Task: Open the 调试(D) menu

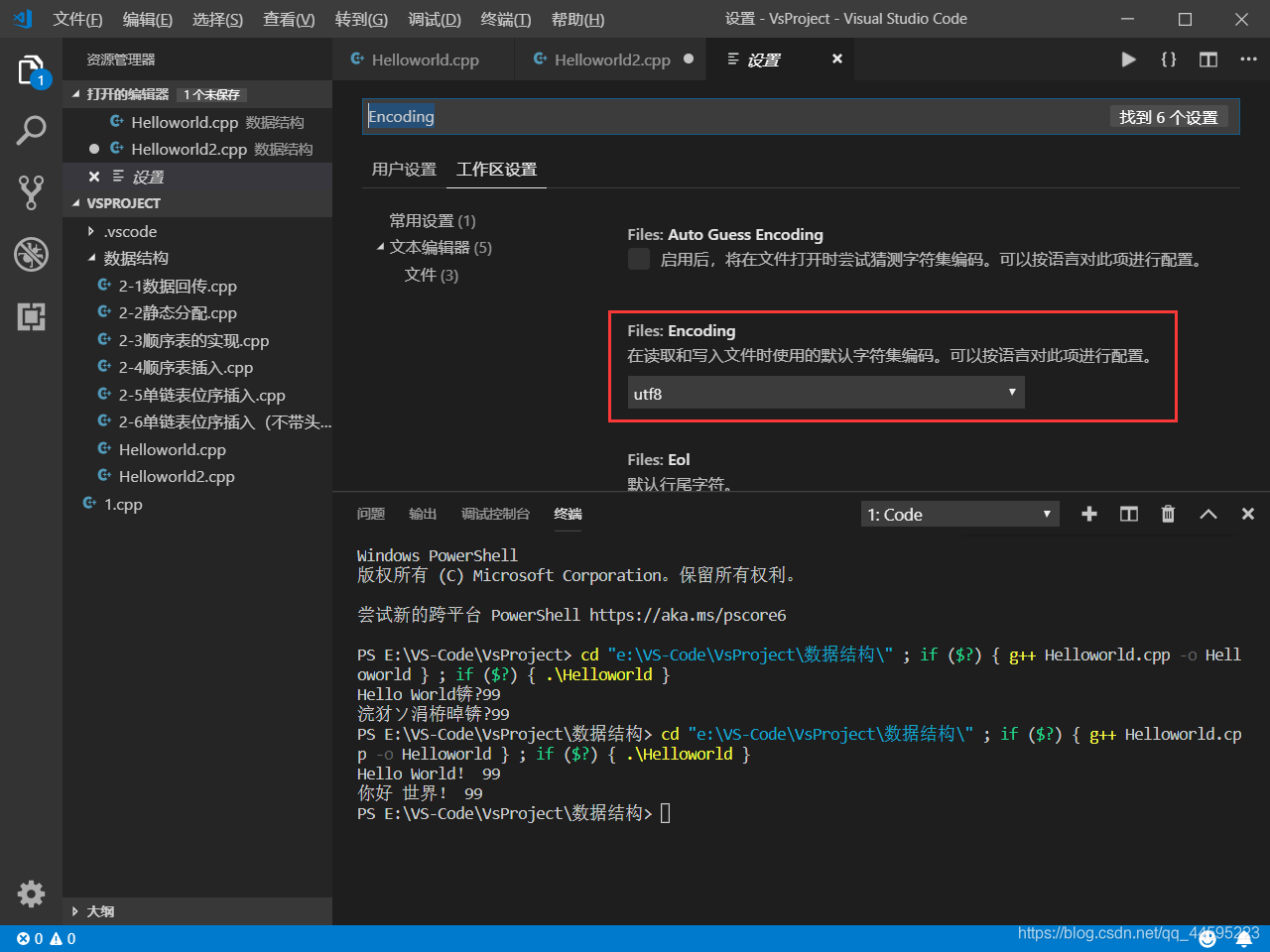Action: (x=435, y=19)
